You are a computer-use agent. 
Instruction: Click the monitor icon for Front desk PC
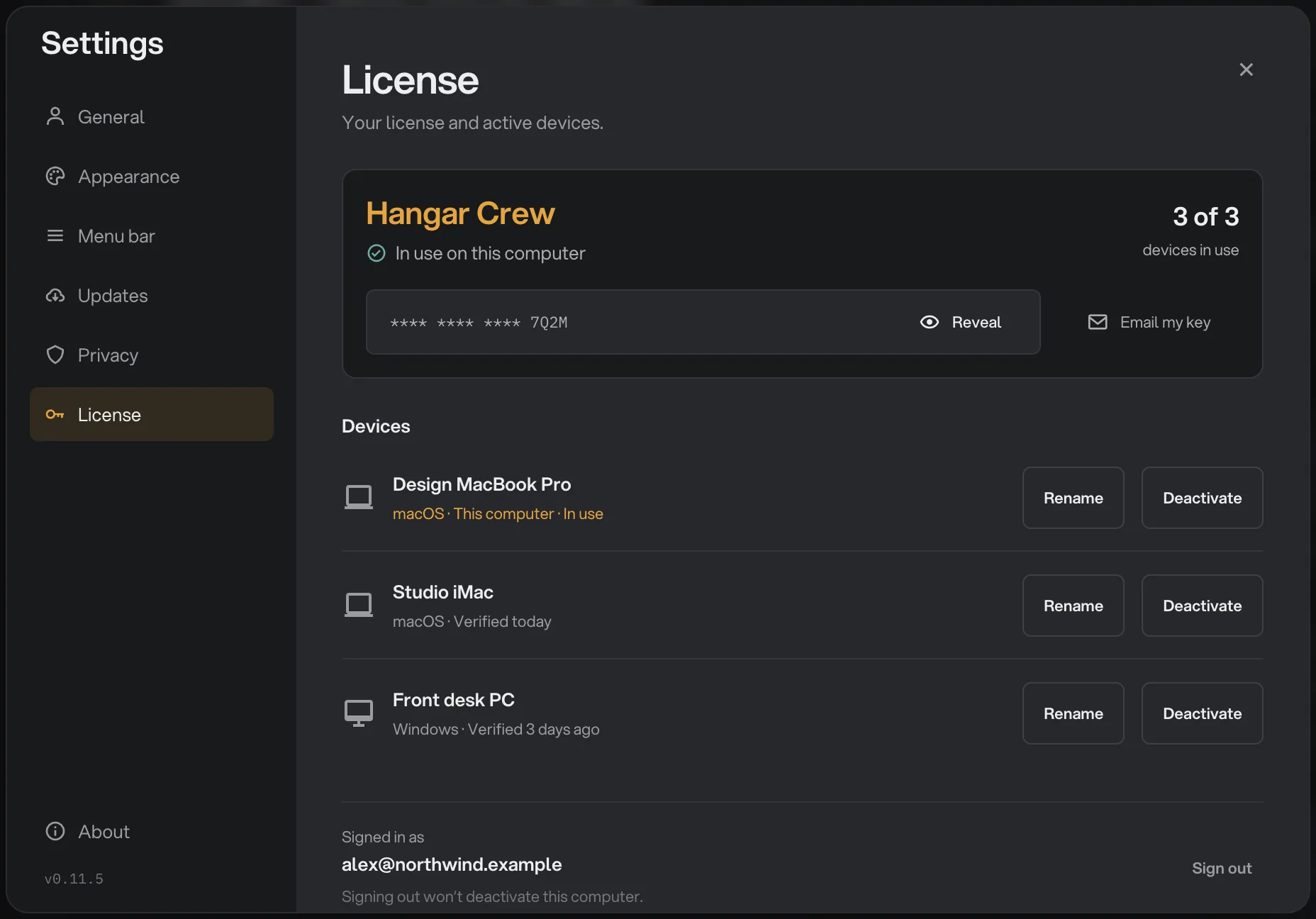(359, 713)
